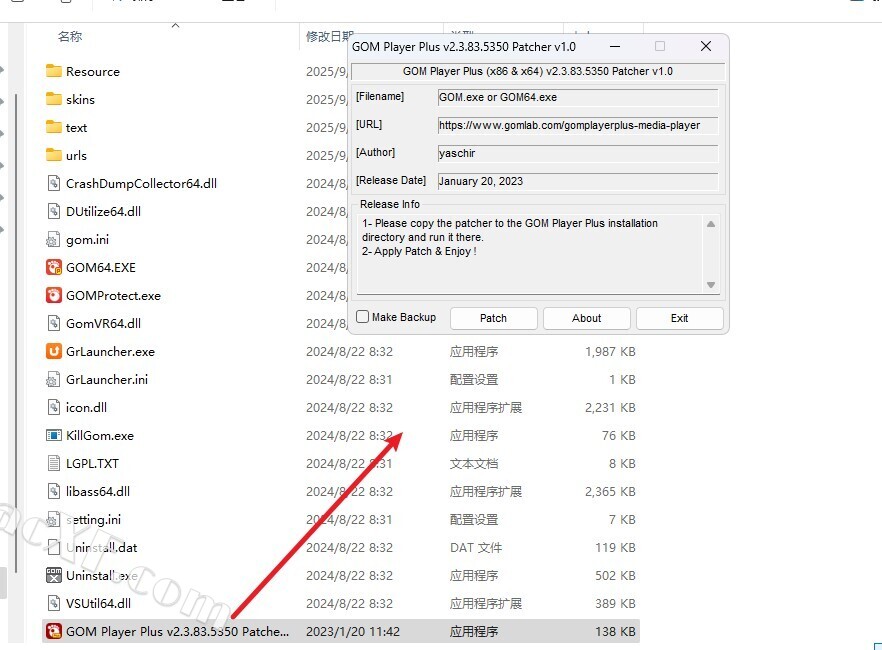Image resolution: width=882 pixels, height=650 pixels.
Task: Click the Patch button
Action: point(493,318)
